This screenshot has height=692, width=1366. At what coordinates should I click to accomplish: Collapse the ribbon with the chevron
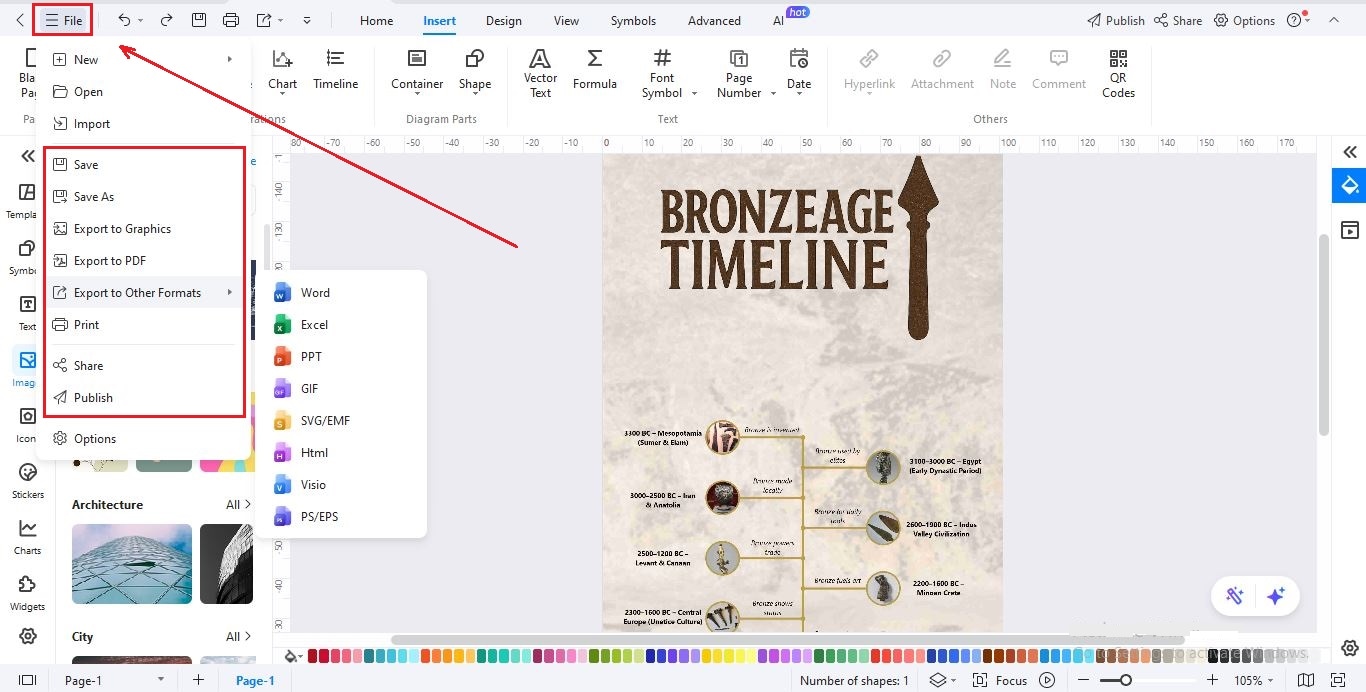(1333, 20)
